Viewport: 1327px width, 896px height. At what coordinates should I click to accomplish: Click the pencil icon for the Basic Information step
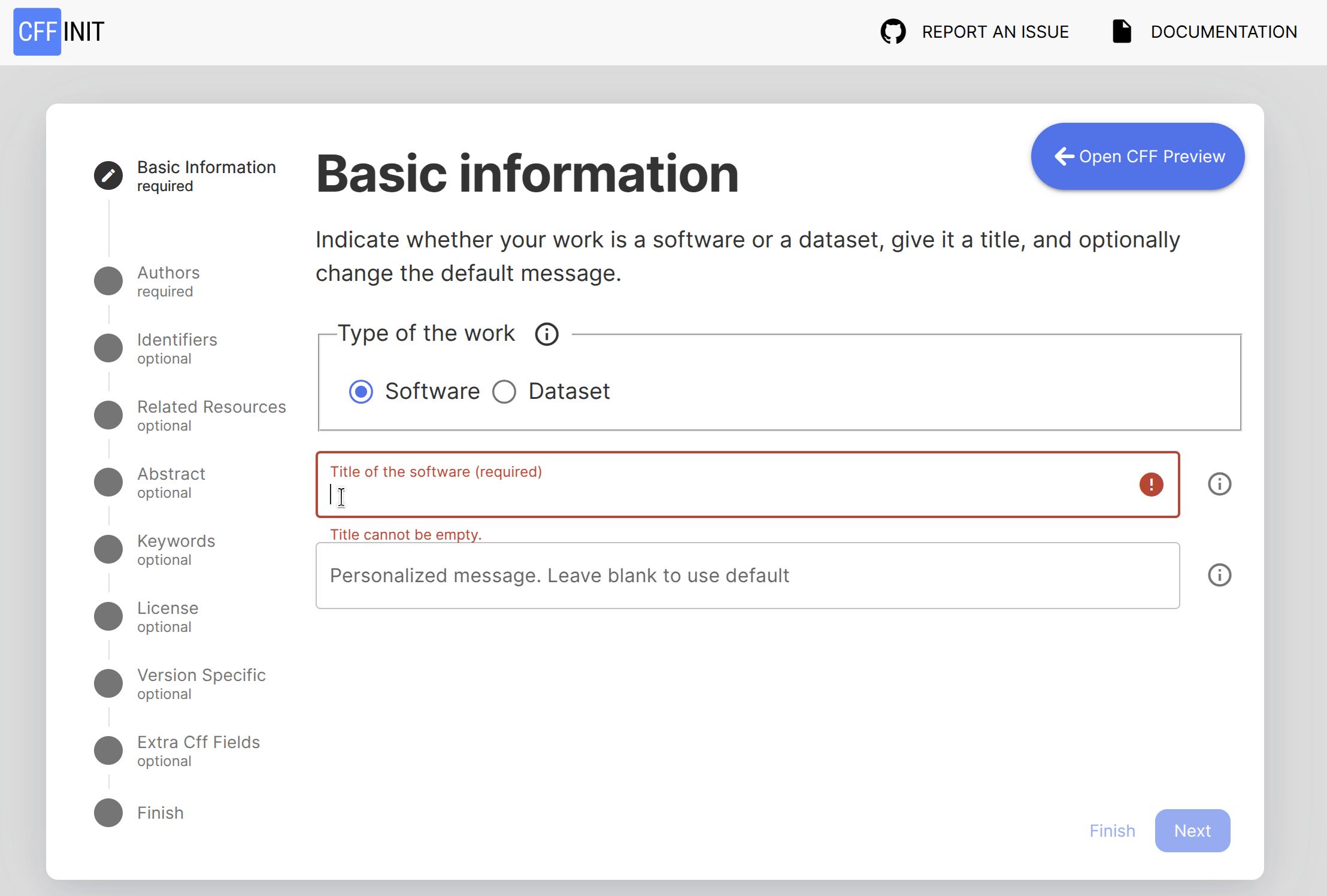point(108,175)
